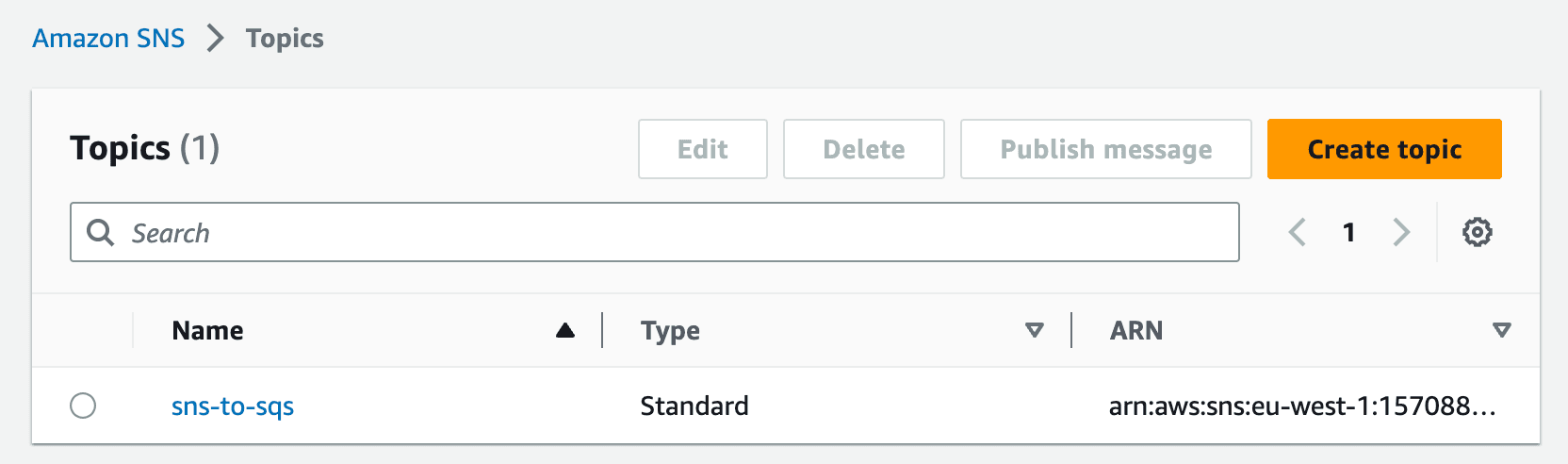1568x464 pixels.
Task: Select page number 1
Action: tap(1349, 232)
